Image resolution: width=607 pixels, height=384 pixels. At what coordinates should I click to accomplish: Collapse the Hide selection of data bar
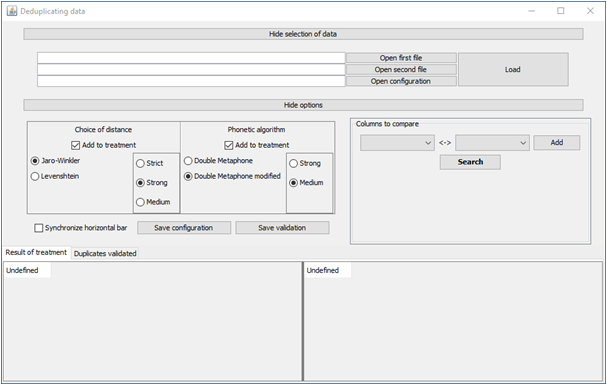pyautogui.click(x=303, y=34)
